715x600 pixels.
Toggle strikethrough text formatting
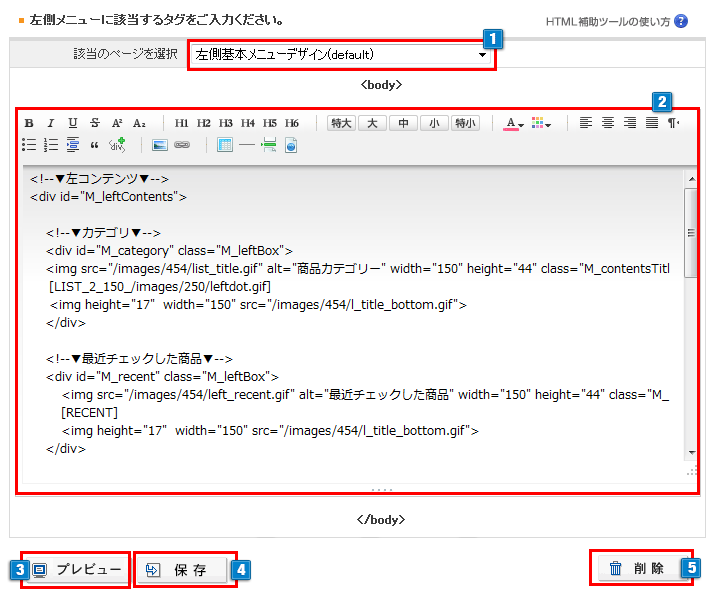pos(95,123)
